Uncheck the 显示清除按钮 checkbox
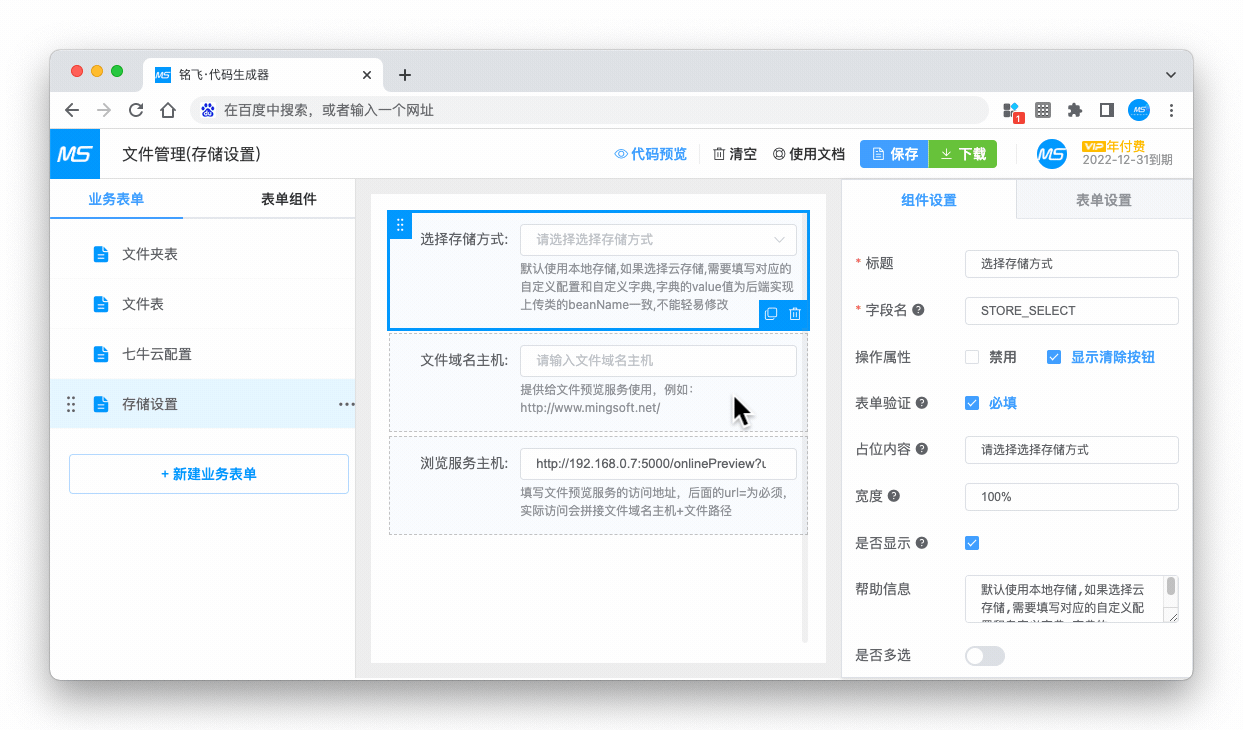This screenshot has width=1243, height=730. point(1054,357)
